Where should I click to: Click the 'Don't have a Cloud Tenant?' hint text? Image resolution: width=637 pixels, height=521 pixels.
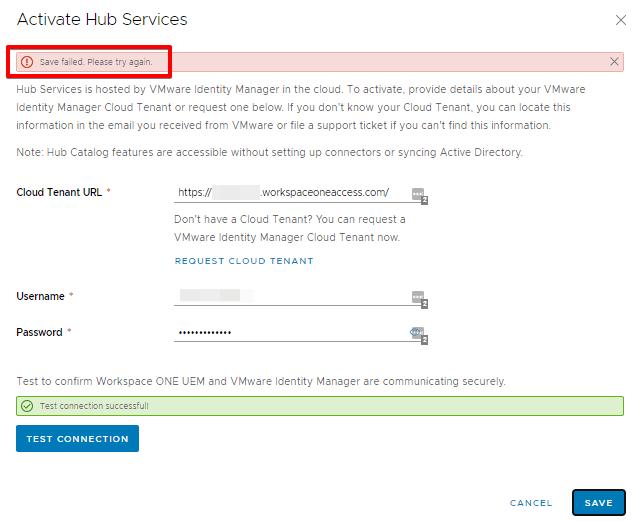(x=290, y=228)
